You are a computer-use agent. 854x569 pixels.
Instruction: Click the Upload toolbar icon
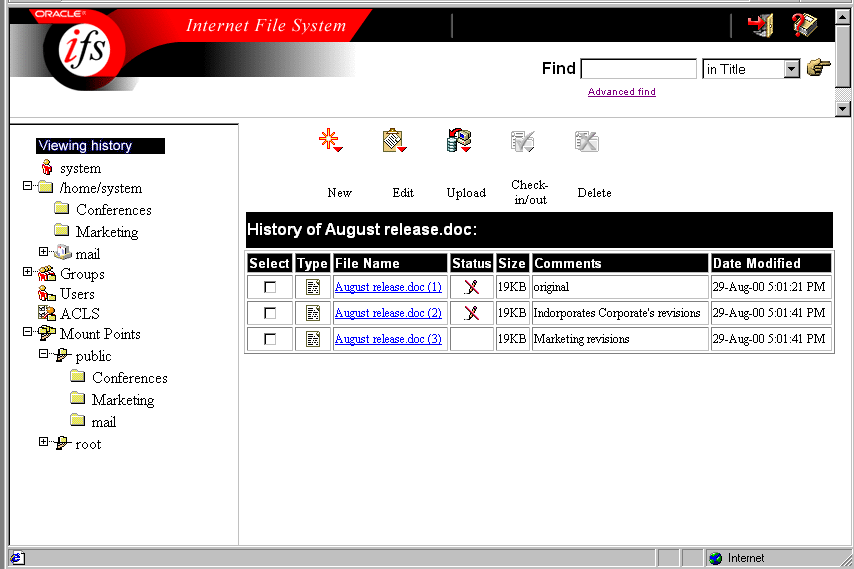[x=459, y=140]
